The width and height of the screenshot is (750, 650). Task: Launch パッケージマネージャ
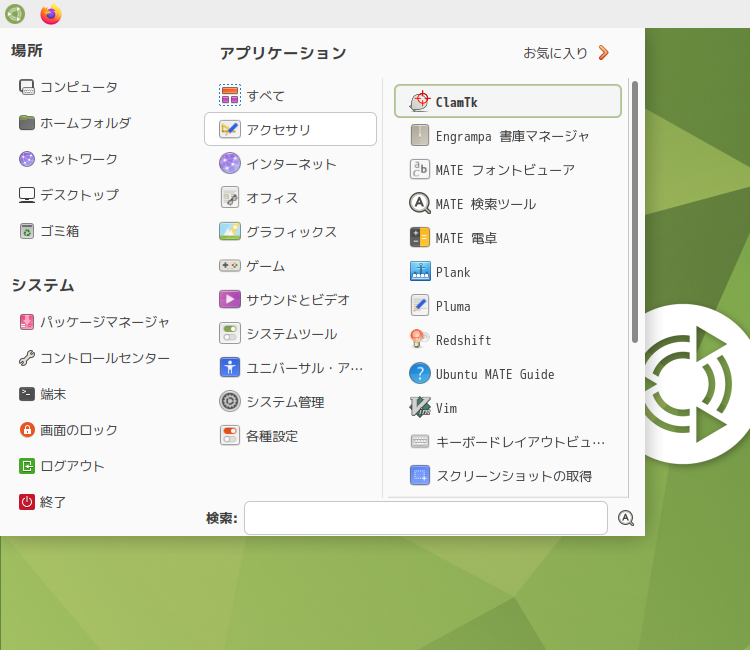95,322
